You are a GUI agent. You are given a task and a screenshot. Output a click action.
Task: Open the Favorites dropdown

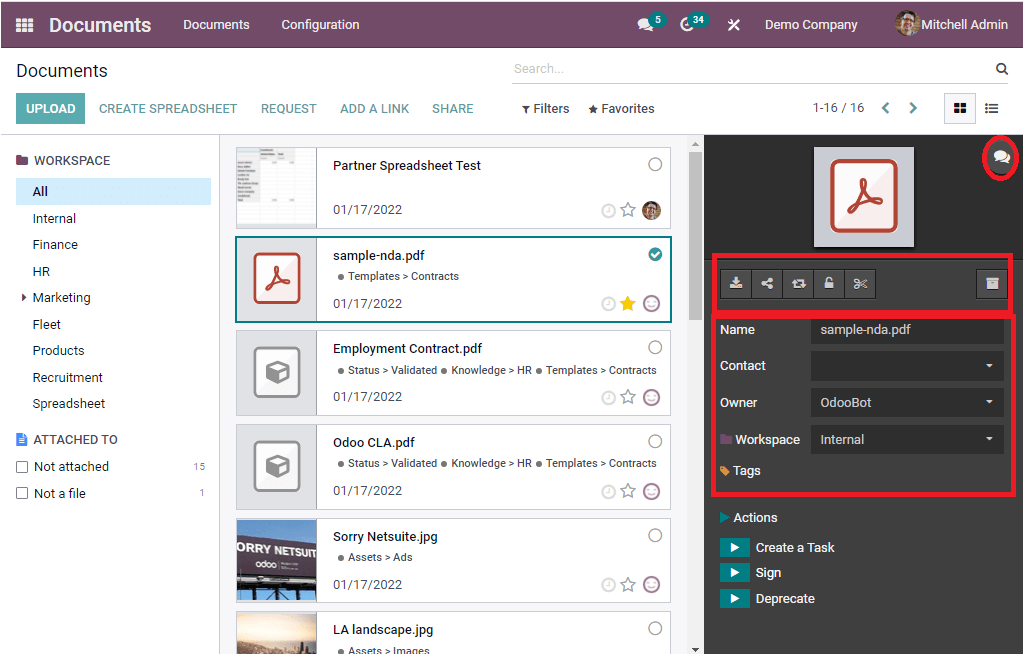tap(621, 109)
